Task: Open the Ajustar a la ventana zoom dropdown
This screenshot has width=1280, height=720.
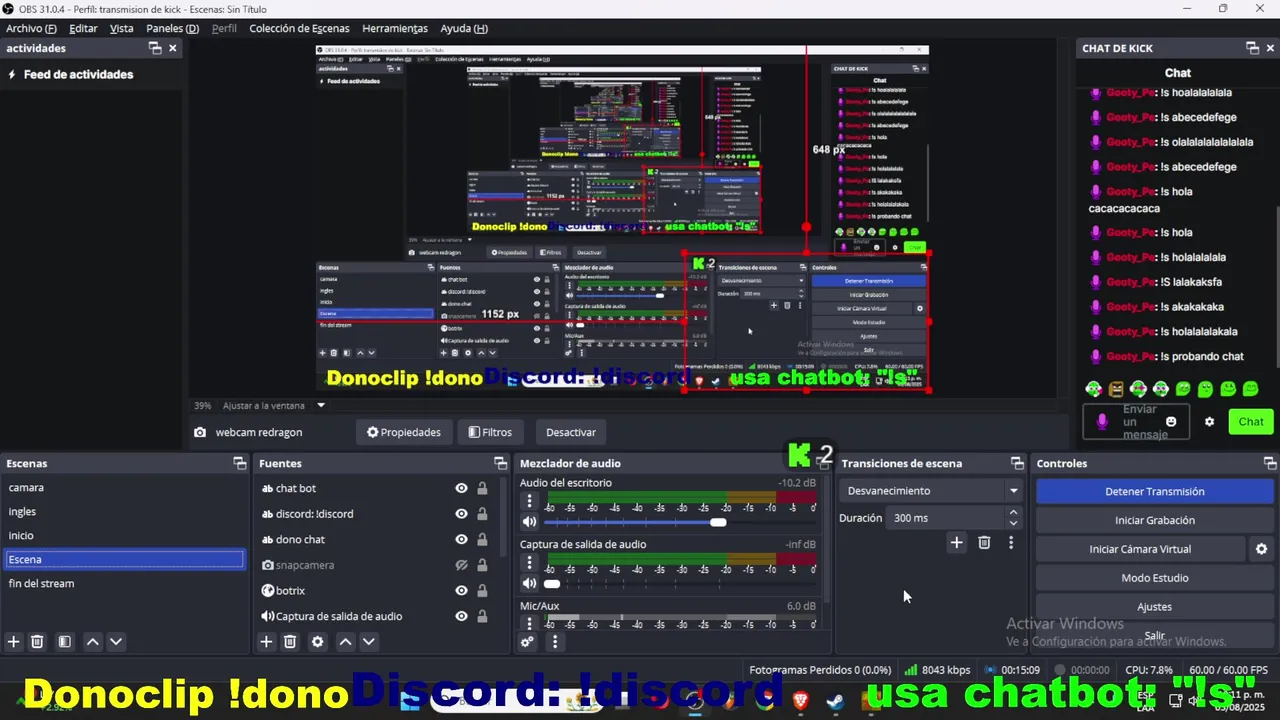Action: (321, 405)
